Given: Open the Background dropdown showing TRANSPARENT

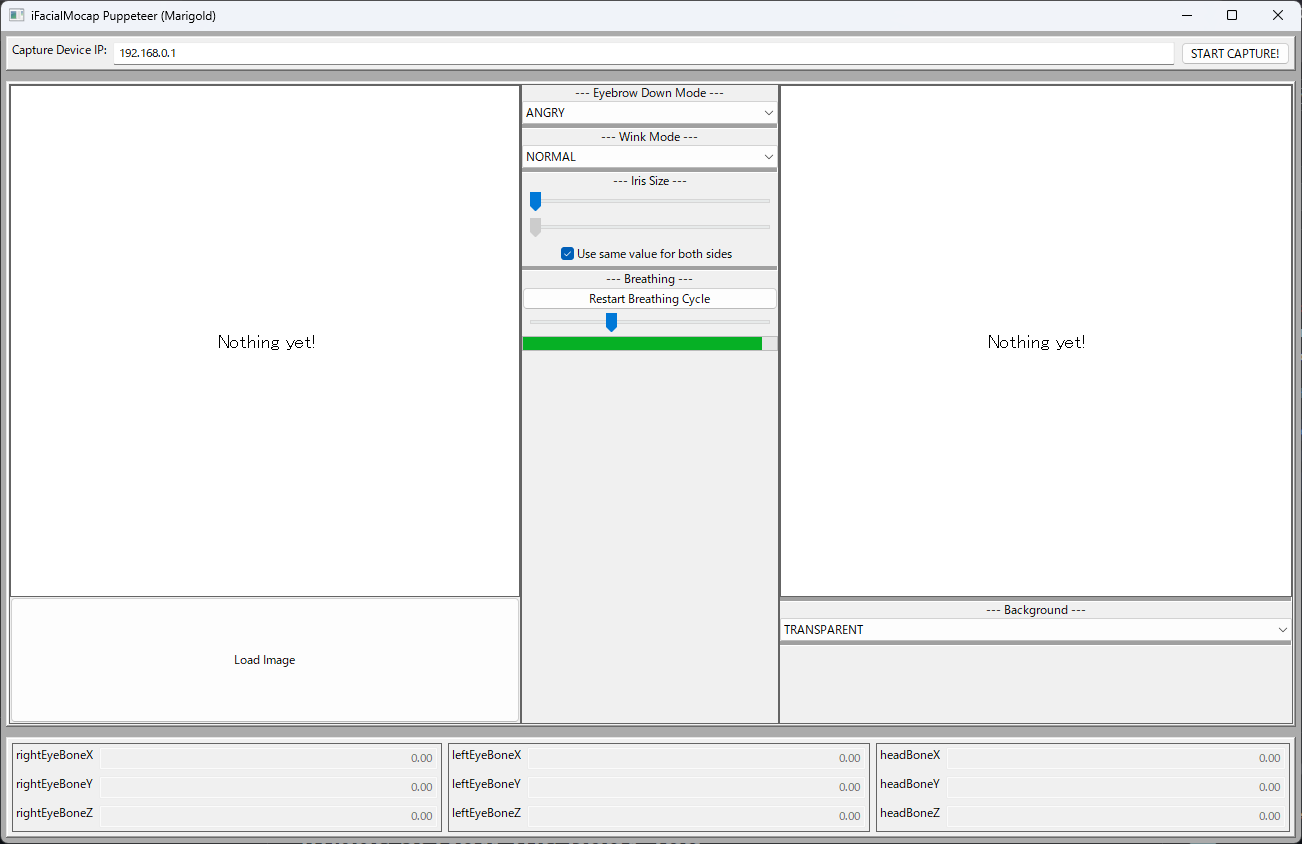Looking at the screenshot, I should coord(1035,630).
